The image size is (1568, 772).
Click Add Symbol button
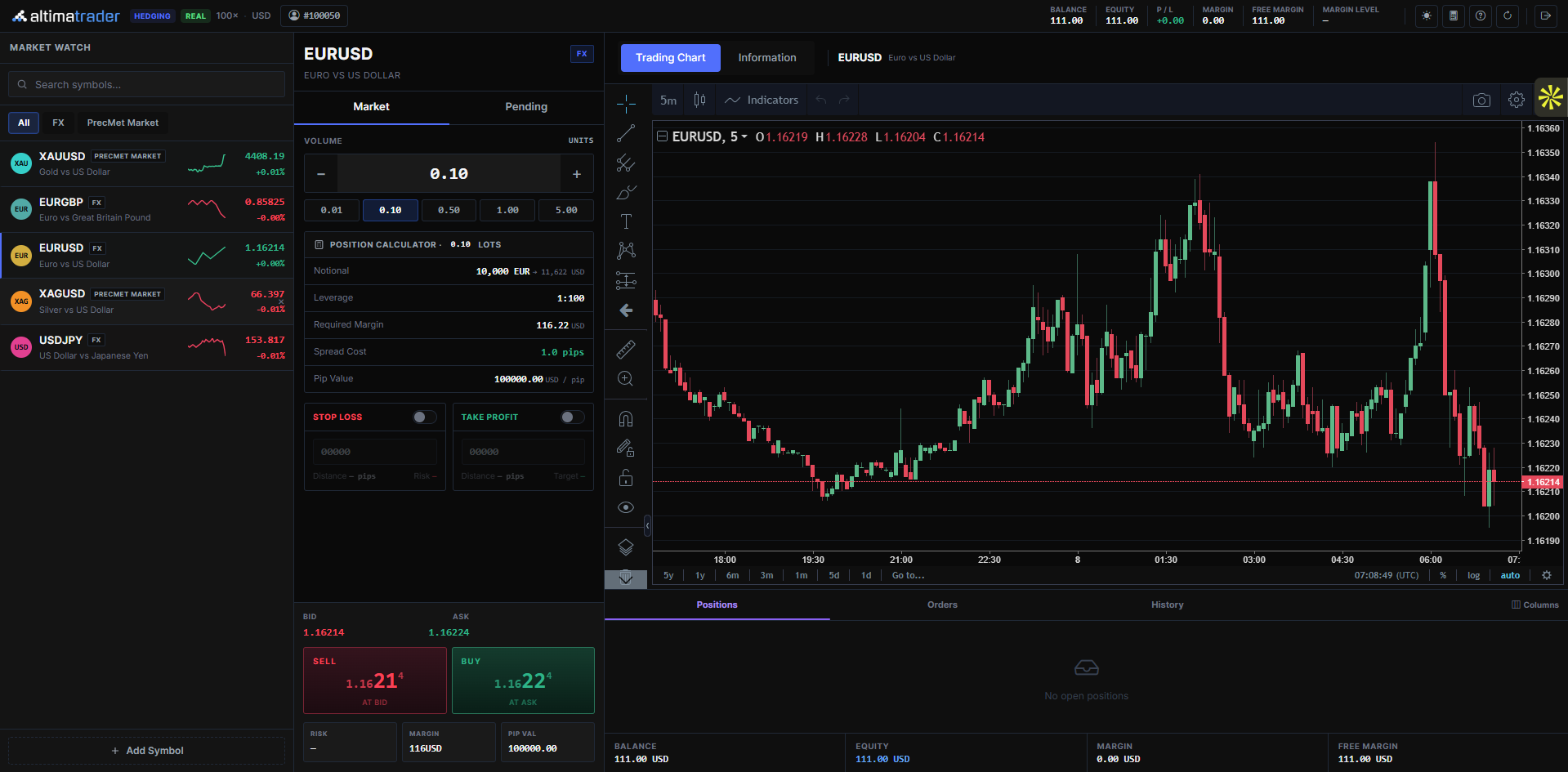[x=147, y=751]
